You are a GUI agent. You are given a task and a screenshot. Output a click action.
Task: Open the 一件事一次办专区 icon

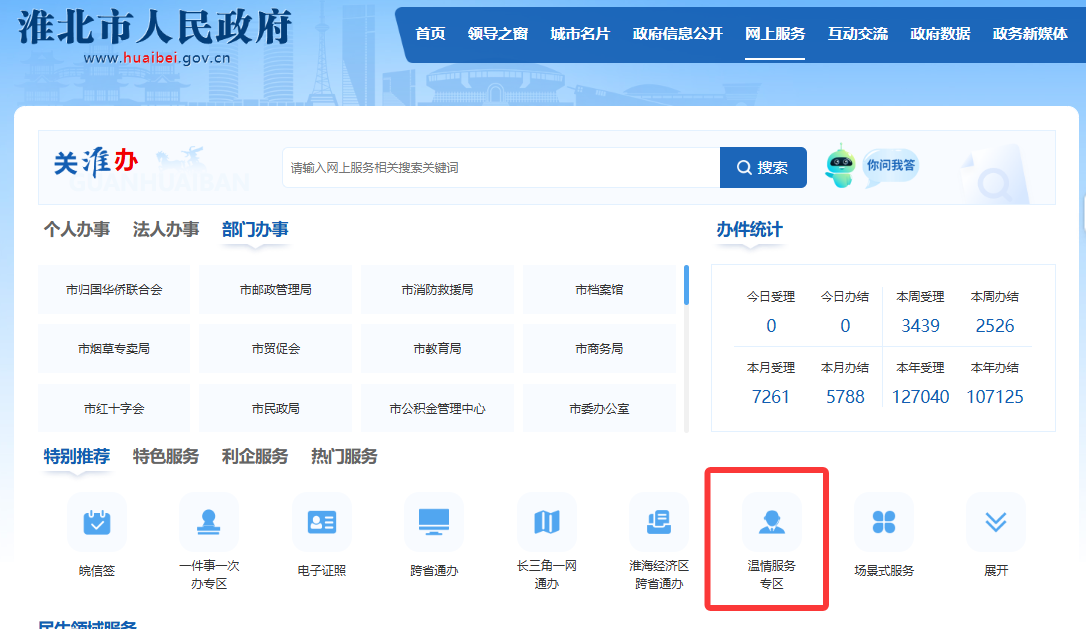(x=209, y=522)
